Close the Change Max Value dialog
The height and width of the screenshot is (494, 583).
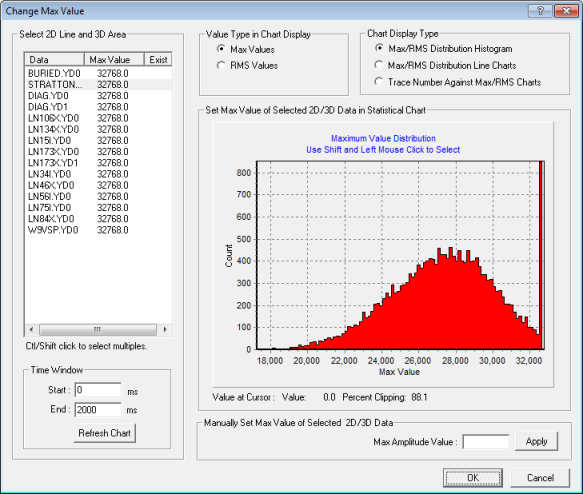(x=566, y=11)
